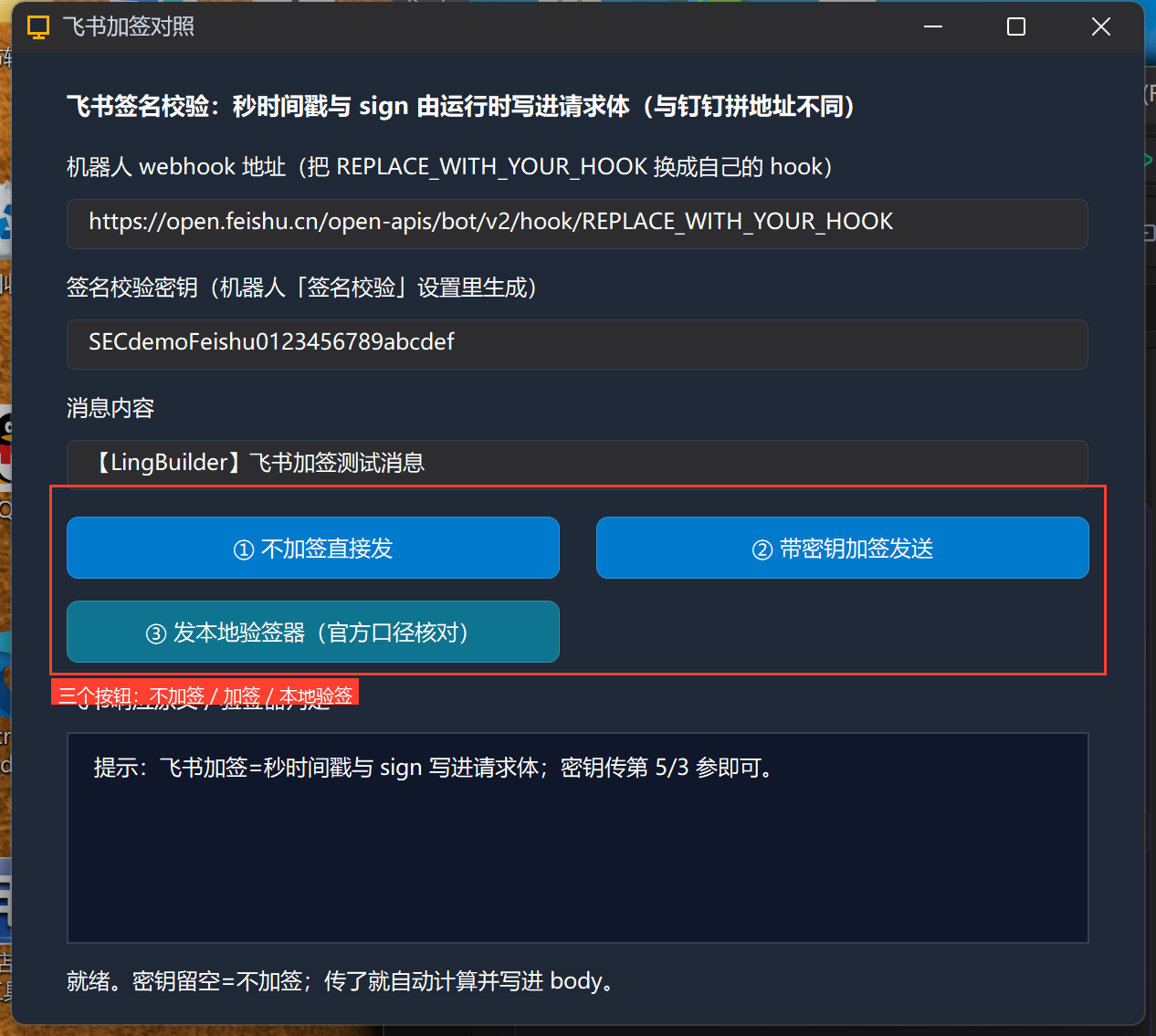Close the 飞书加签对照 window
The width and height of the screenshot is (1156, 1036).
[x=1101, y=26]
